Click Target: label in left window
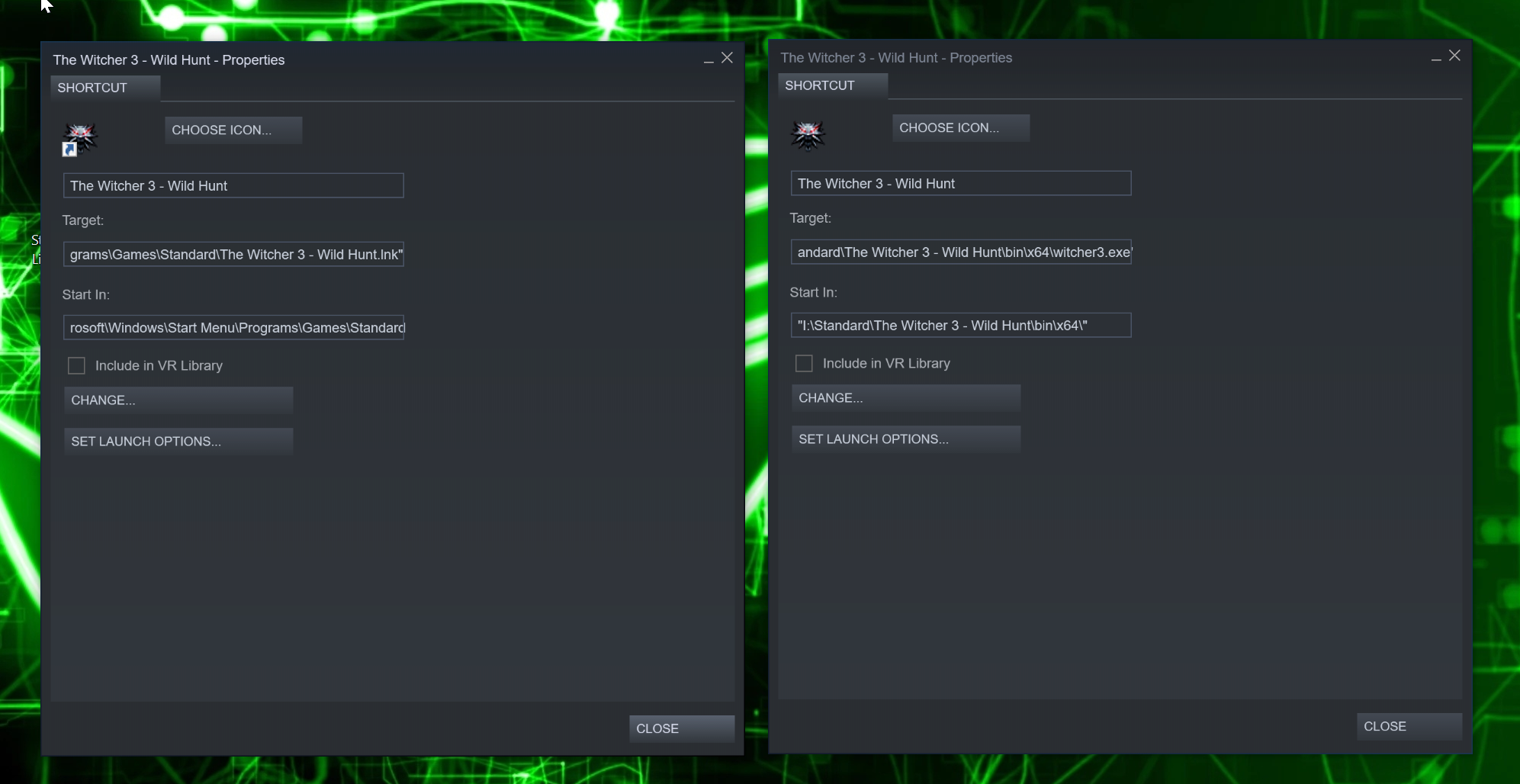This screenshot has width=1520, height=784. click(83, 220)
